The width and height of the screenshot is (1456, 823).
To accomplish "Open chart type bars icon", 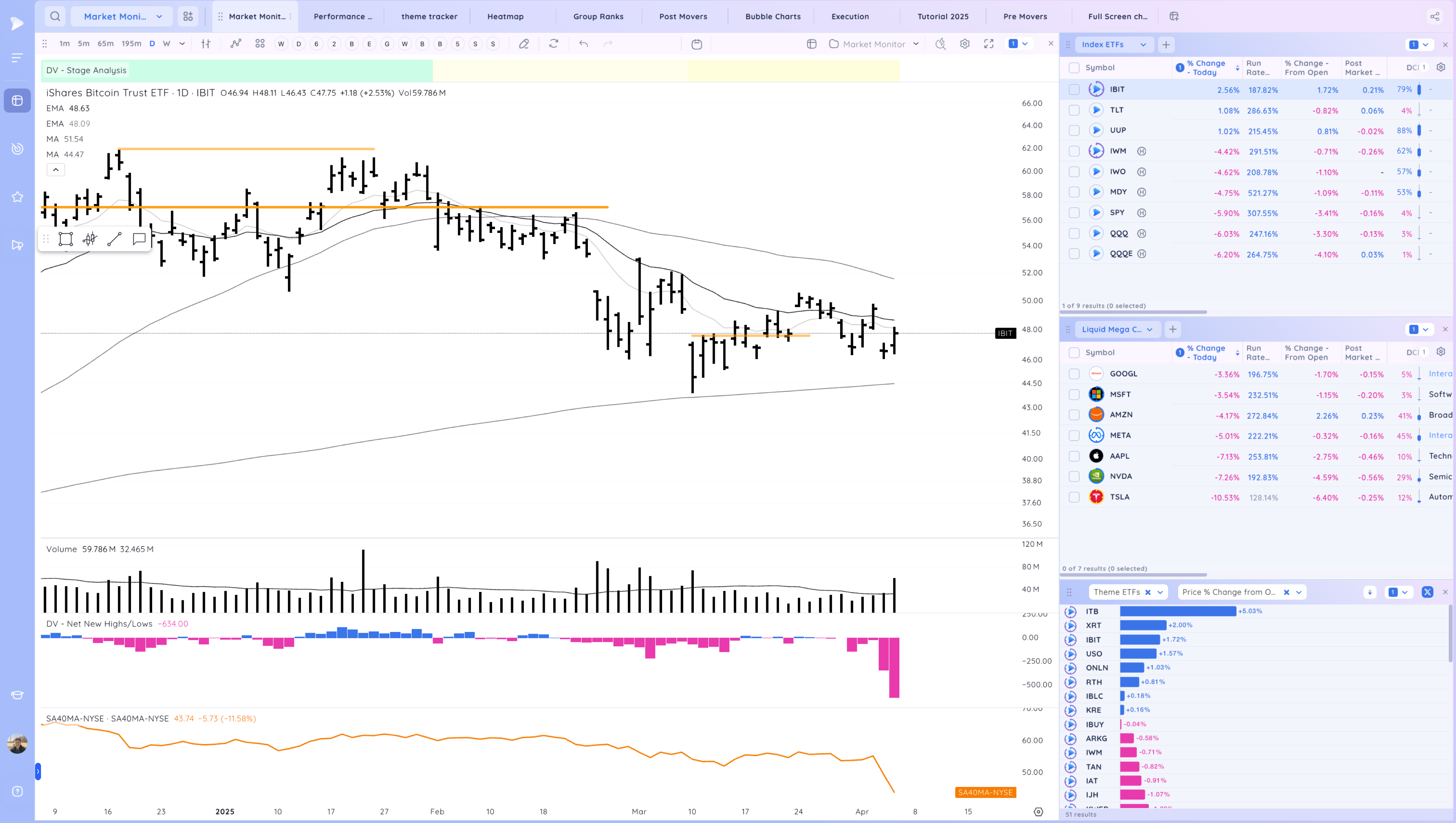I will (x=206, y=44).
